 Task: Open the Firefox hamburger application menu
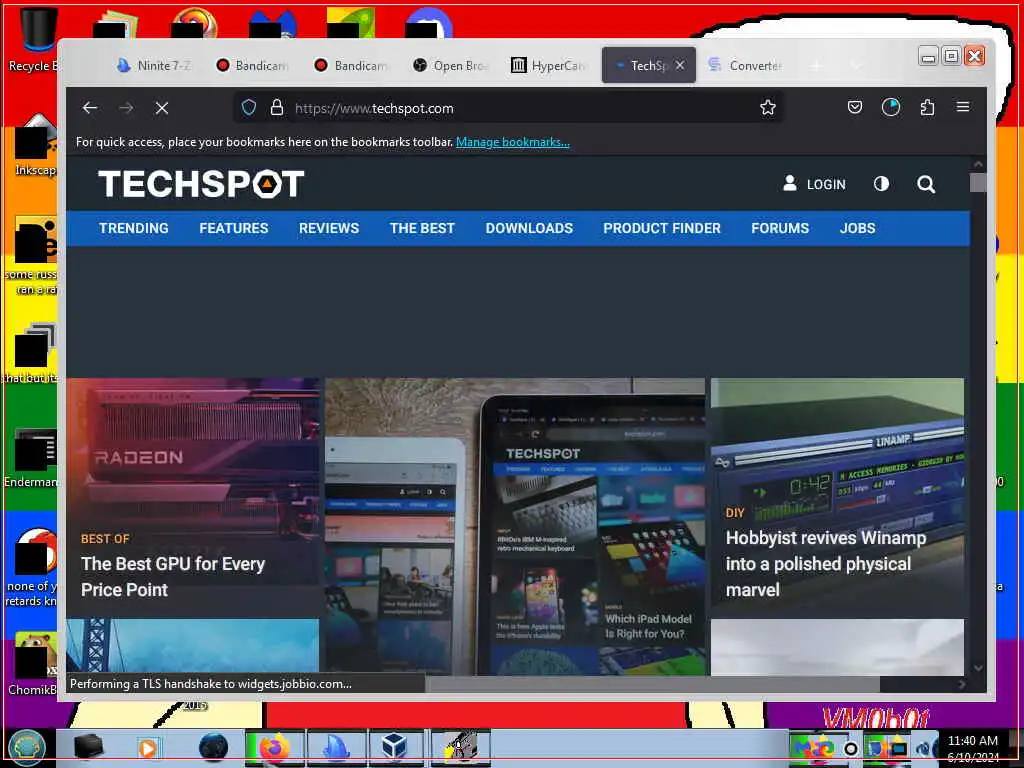tap(963, 107)
